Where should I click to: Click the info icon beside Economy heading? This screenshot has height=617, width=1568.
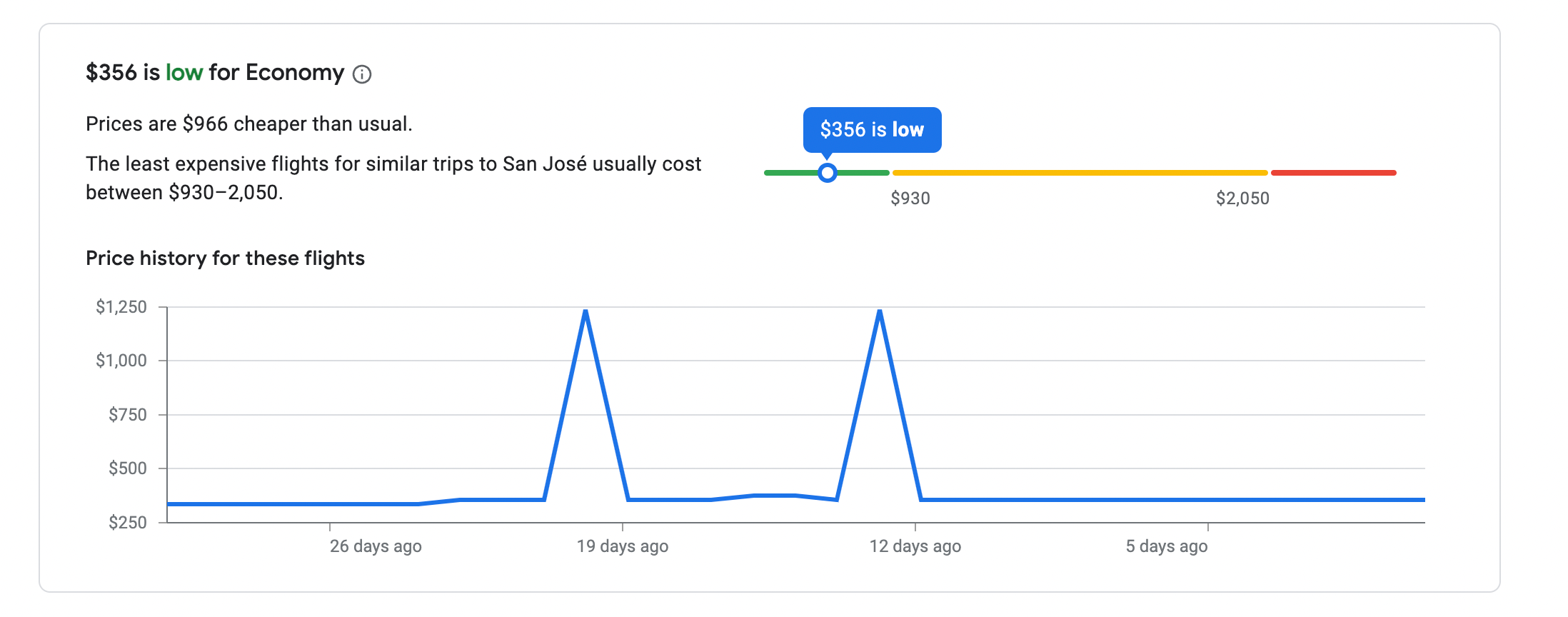click(x=362, y=74)
